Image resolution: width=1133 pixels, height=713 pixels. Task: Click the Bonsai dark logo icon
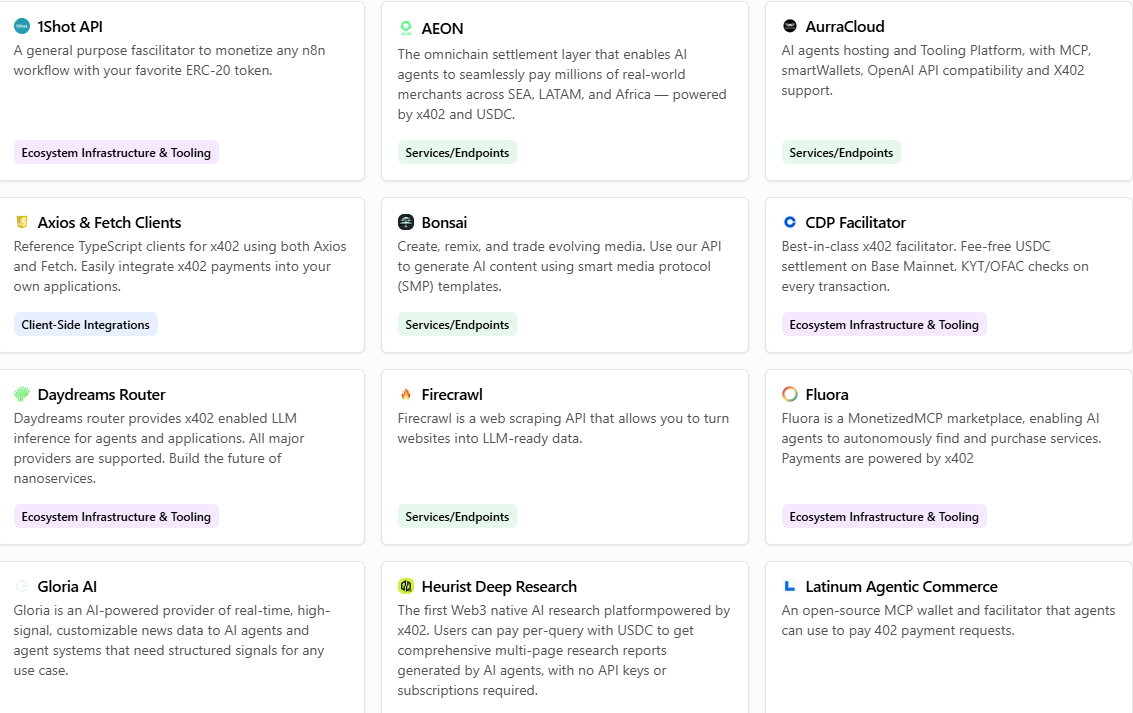(406, 223)
